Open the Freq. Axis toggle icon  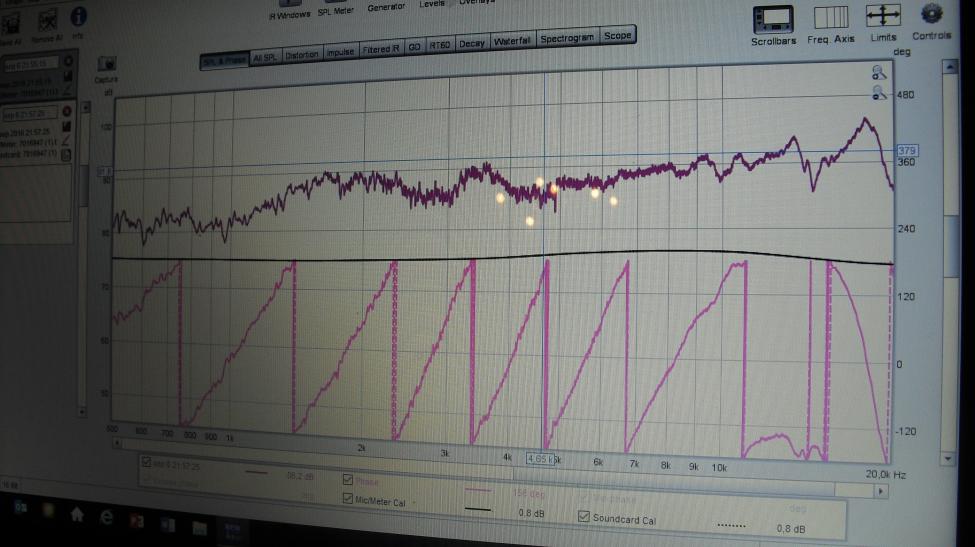pyautogui.click(x=831, y=17)
